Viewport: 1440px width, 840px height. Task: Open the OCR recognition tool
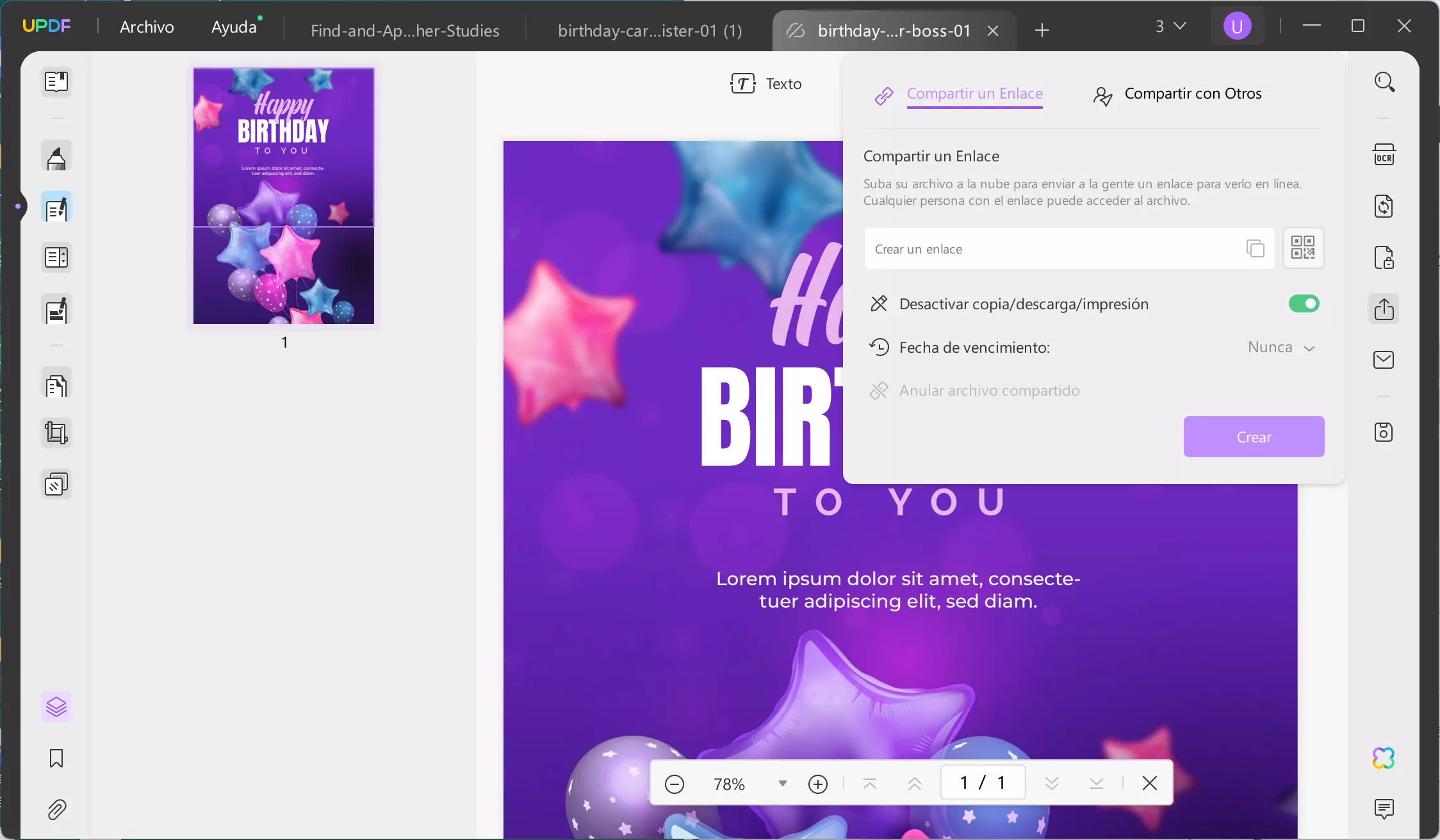point(1384,155)
